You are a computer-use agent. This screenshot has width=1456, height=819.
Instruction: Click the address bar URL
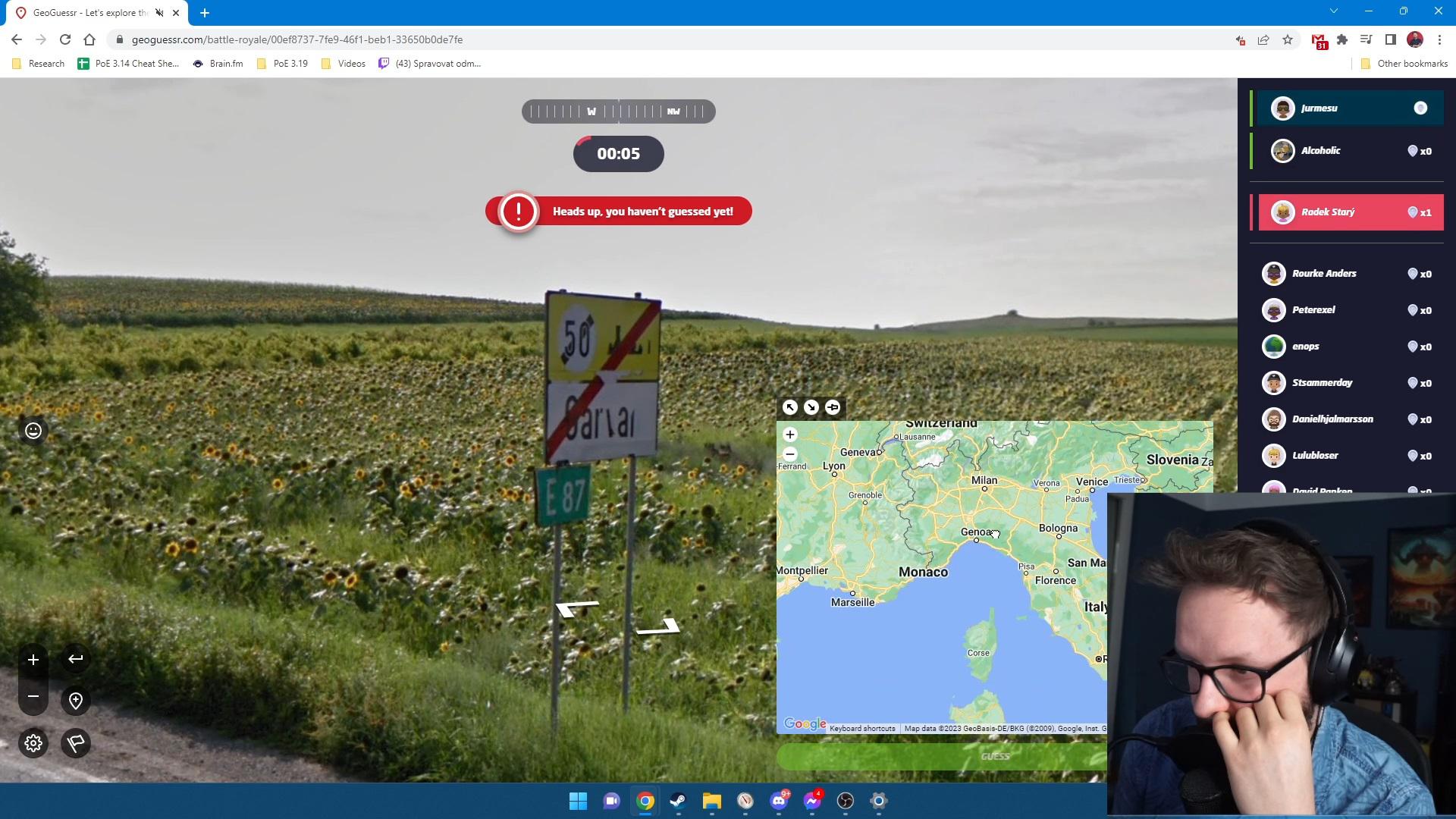[297, 39]
